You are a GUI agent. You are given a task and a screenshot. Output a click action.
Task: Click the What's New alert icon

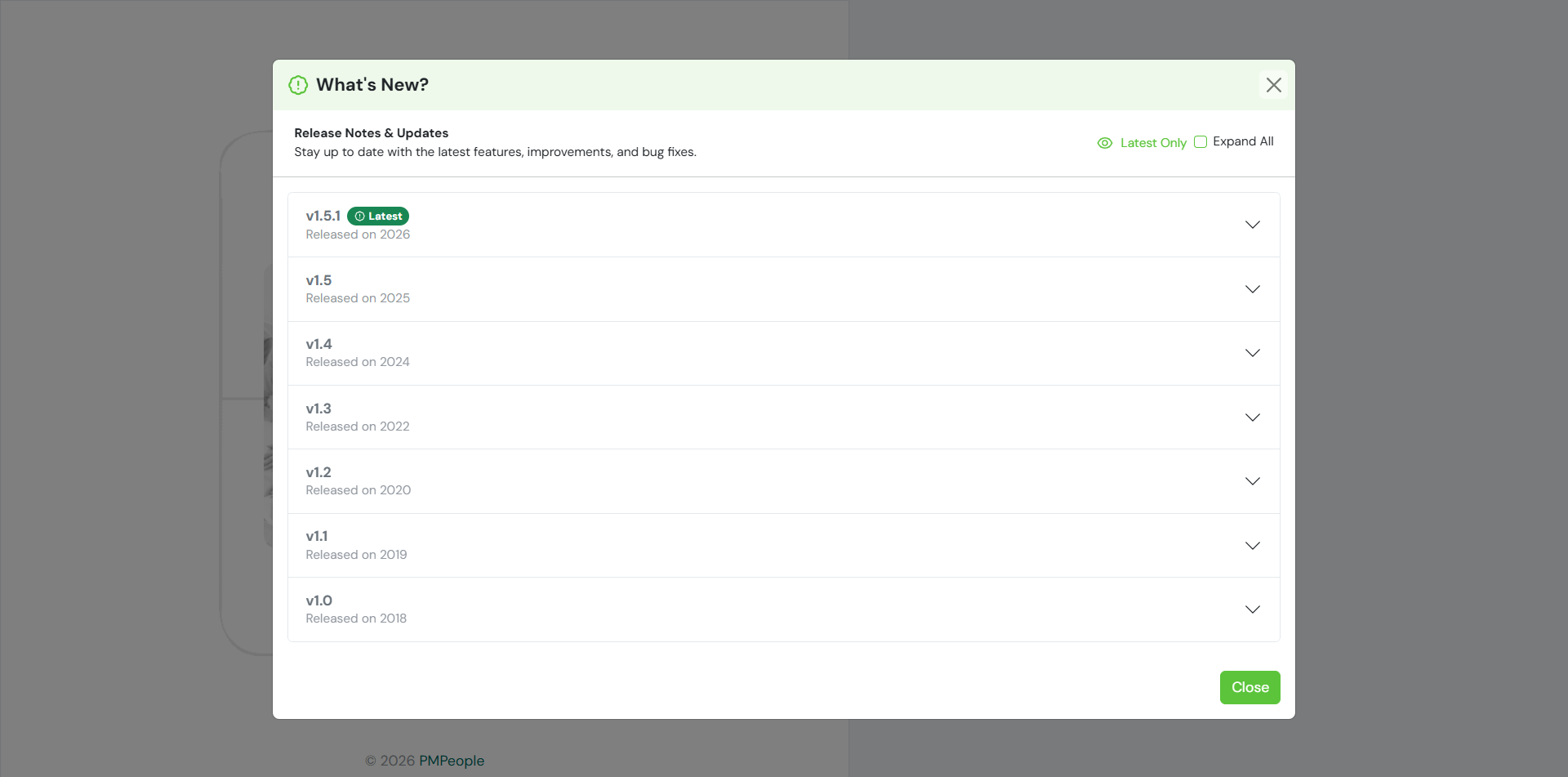click(x=298, y=85)
